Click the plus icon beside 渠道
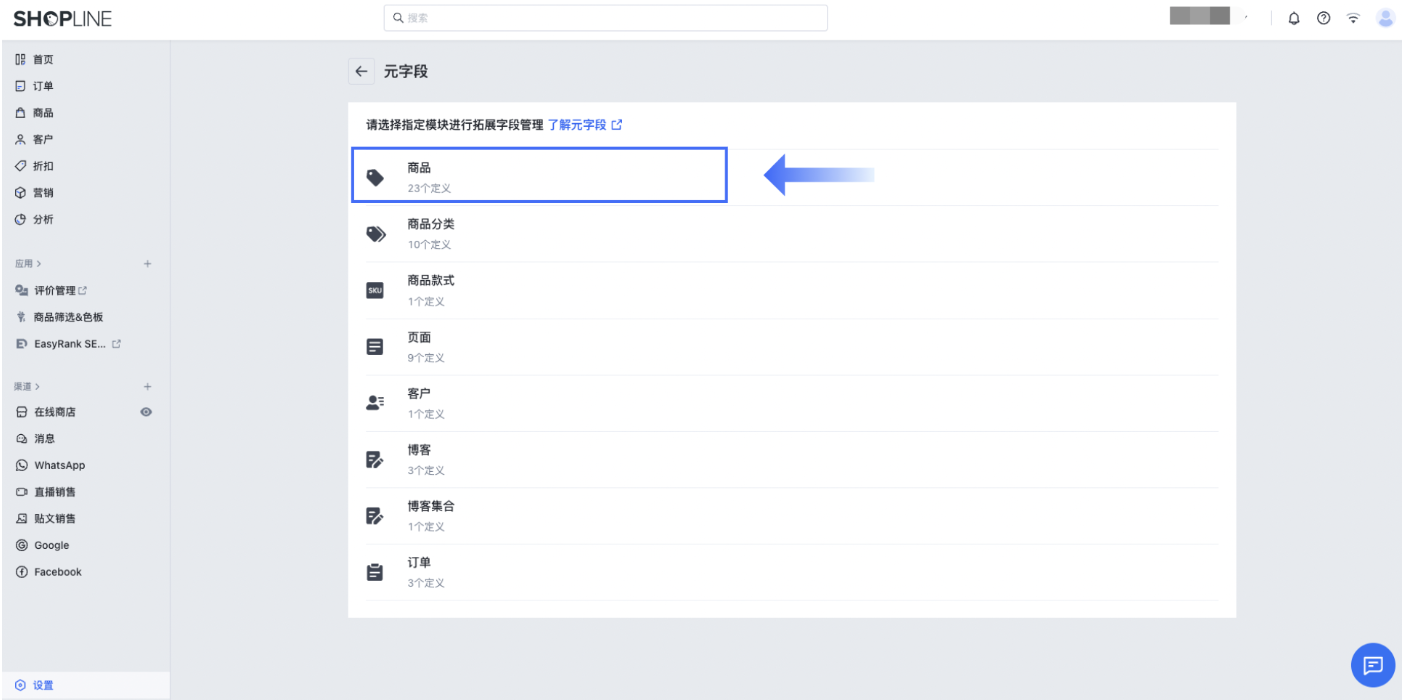The width and height of the screenshot is (1402, 700). tap(147, 386)
